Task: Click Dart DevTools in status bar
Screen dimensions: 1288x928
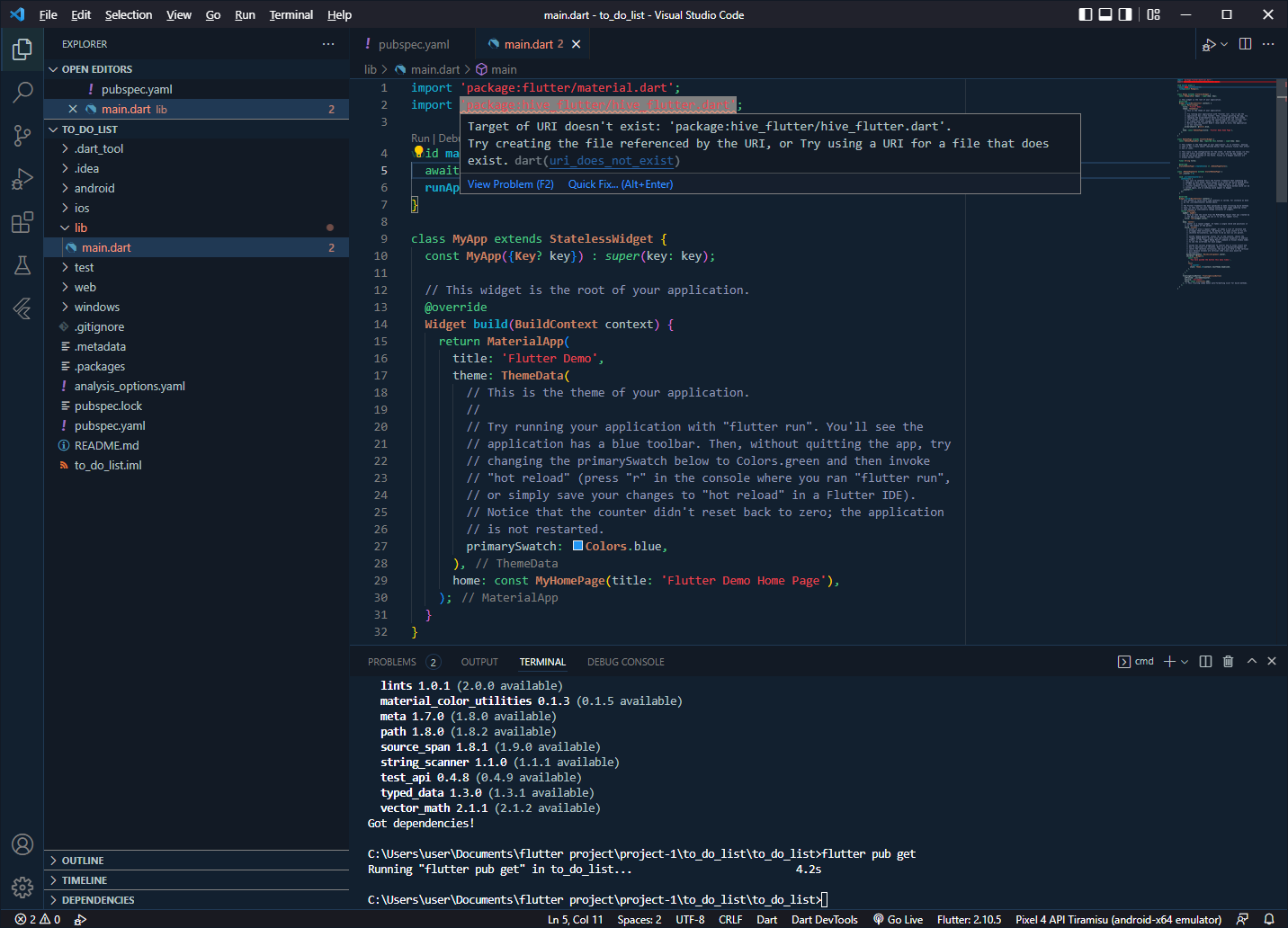Action: click(825, 919)
